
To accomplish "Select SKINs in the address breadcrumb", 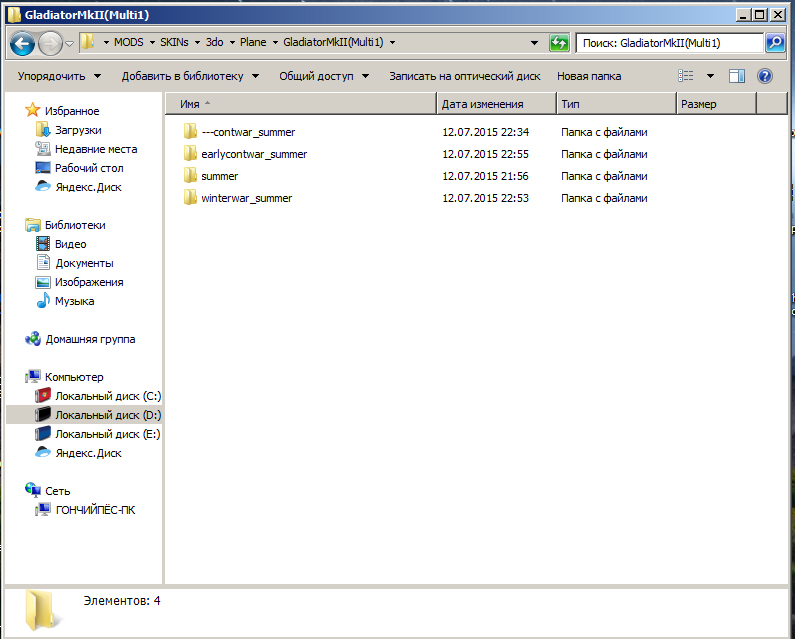I will (174, 43).
